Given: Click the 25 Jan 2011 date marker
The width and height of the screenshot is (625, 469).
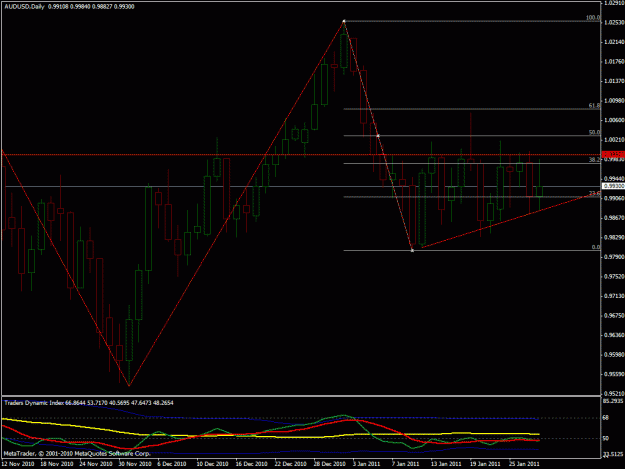Looking at the screenshot, I should (x=524, y=464).
